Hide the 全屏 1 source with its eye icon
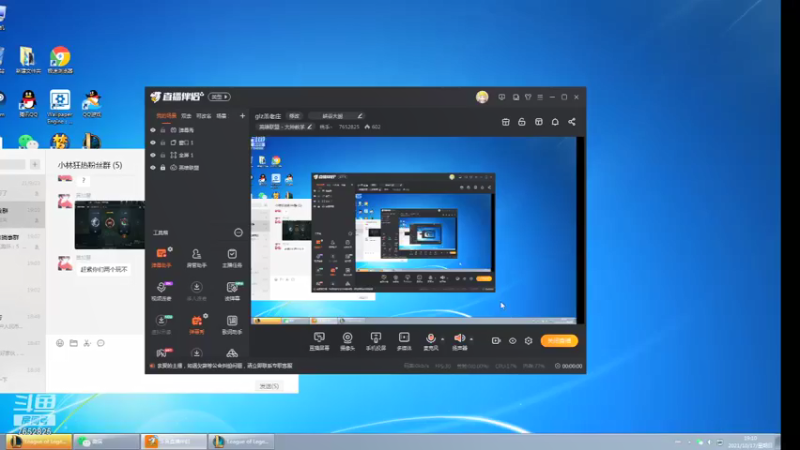This screenshot has width=800, height=450. pos(153,155)
